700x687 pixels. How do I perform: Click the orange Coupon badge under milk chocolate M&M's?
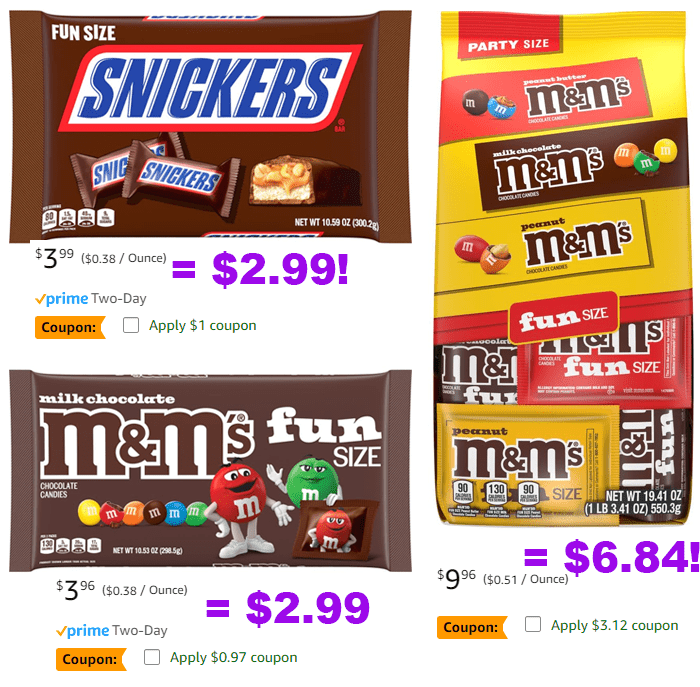point(91,659)
